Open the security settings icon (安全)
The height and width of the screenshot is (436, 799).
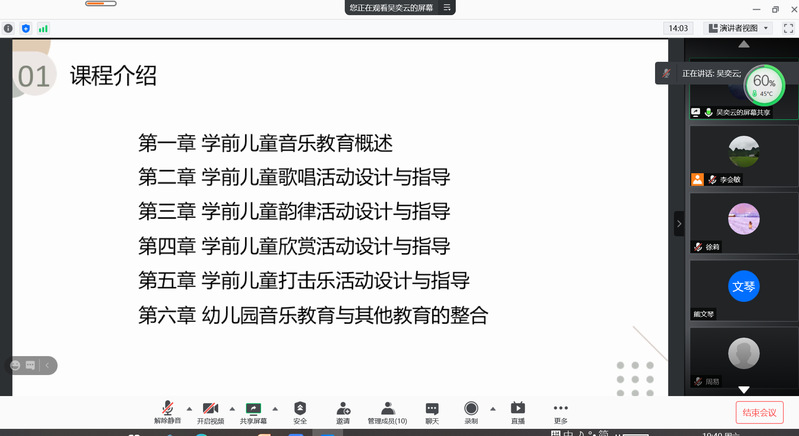(300, 409)
